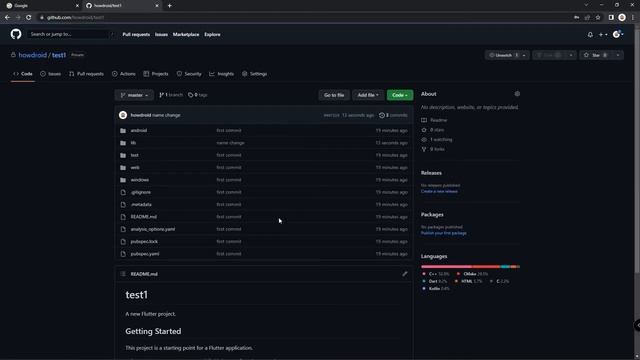Screen dimensions: 640x360
Task: View the 1 branch link
Action: click(171, 95)
